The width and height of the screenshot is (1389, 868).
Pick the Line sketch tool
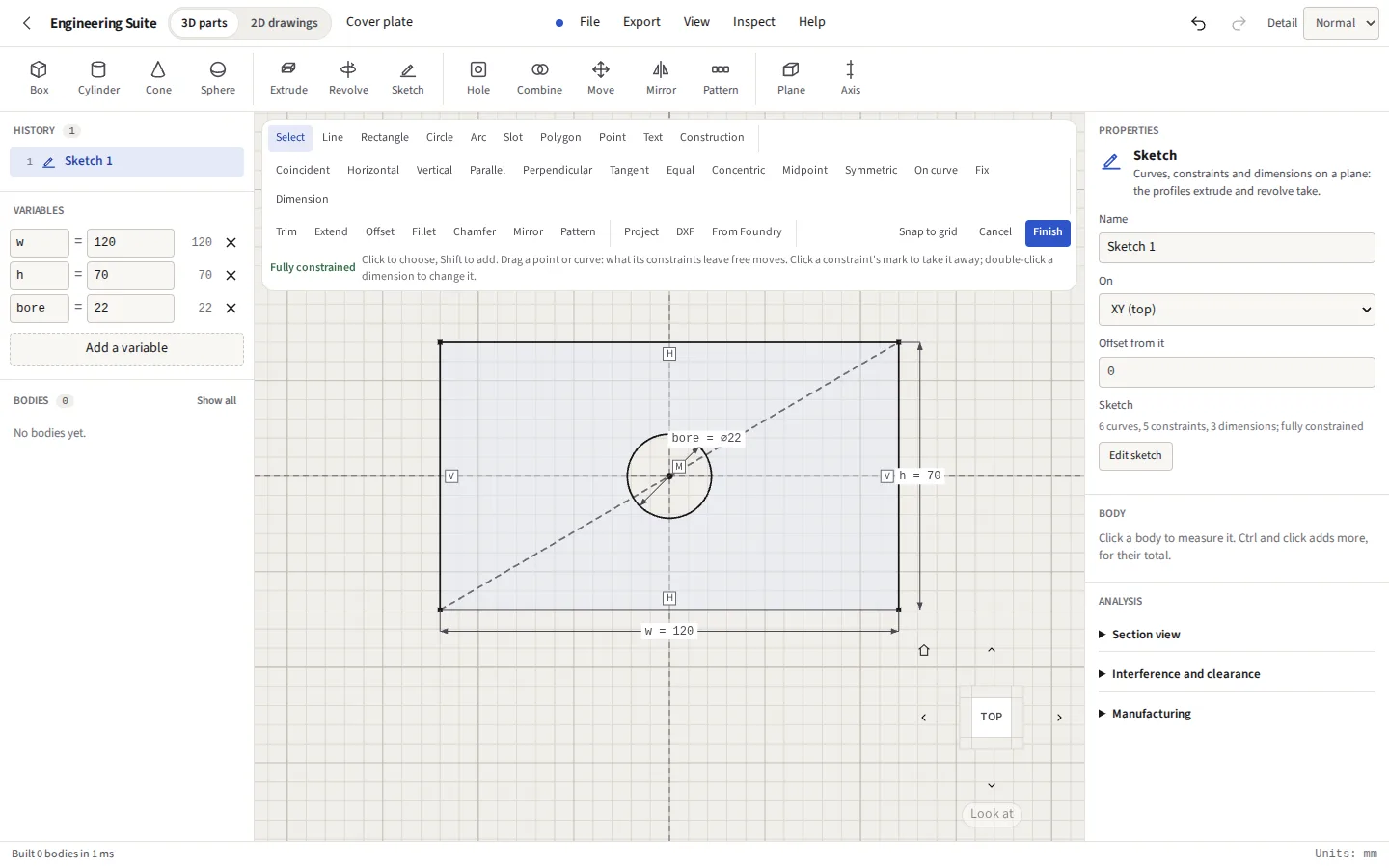pyautogui.click(x=333, y=137)
